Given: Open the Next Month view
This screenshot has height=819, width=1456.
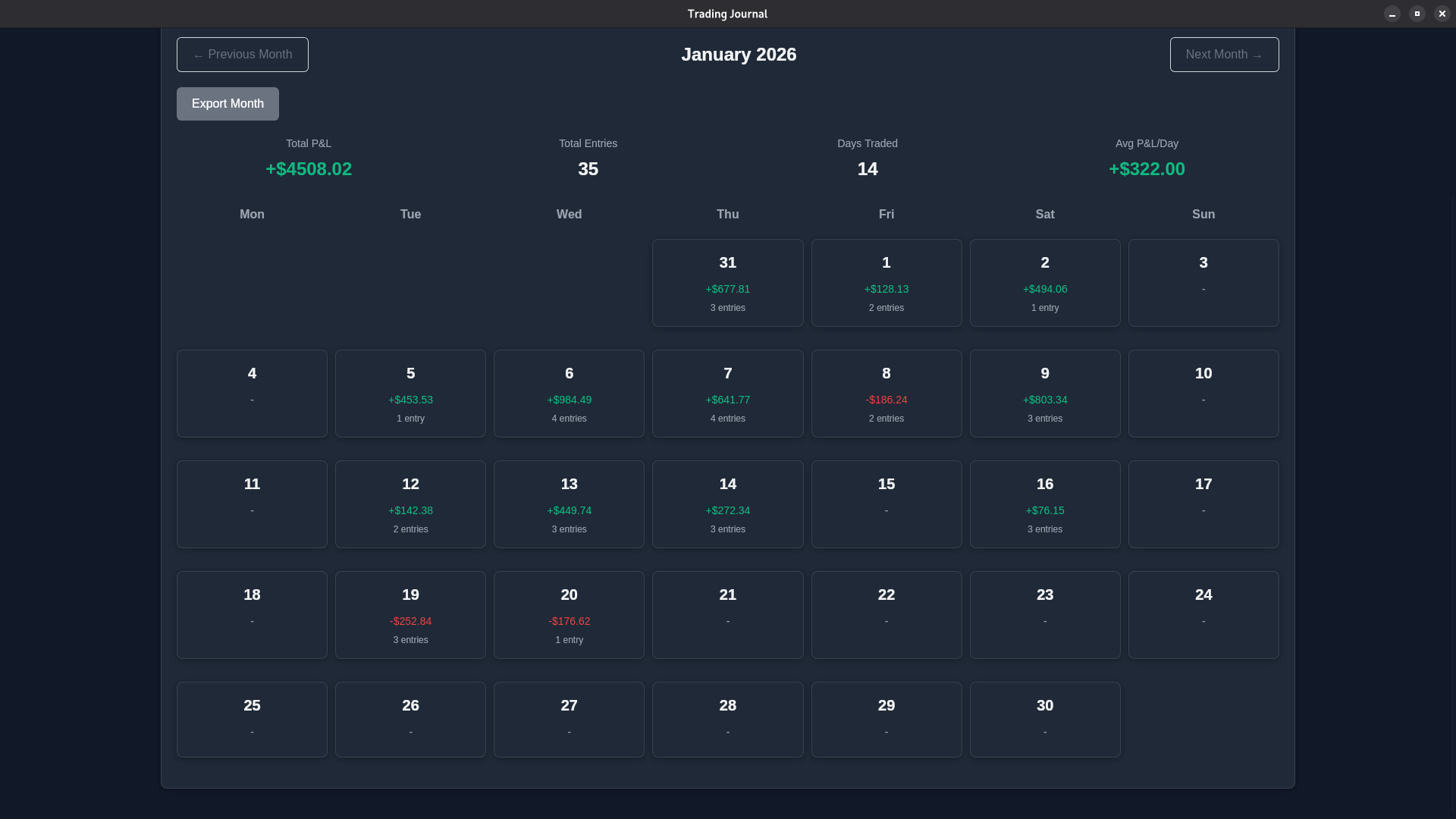Looking at the screenshot, I should [x=1223, y=54].
